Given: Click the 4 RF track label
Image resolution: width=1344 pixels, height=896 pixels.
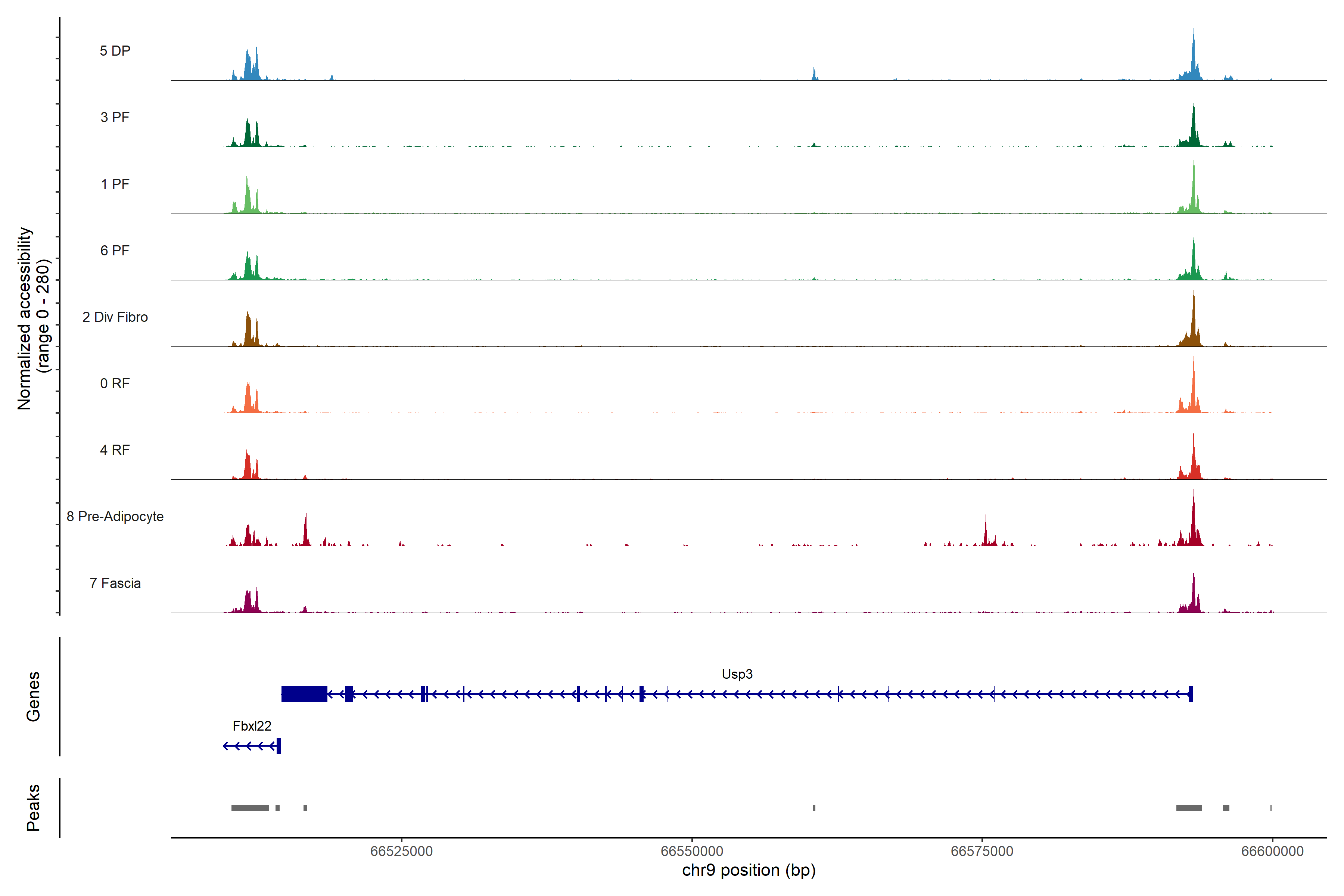Looking at the screenshot, I should 115,450.
